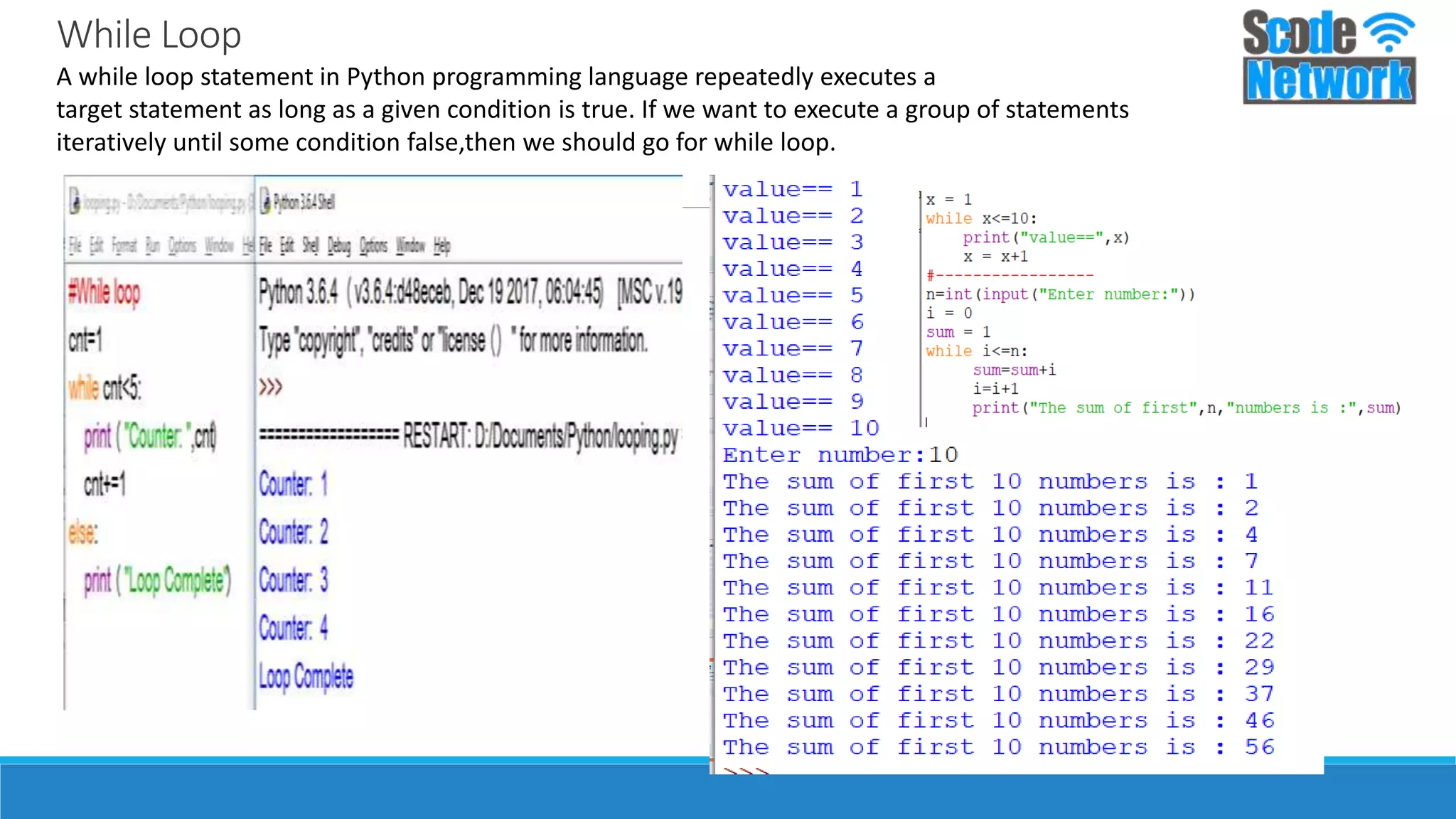Viewport: 1456px width, 819px height.
Task: Click the sum output line ending in 7
Action: pos(991,562)
